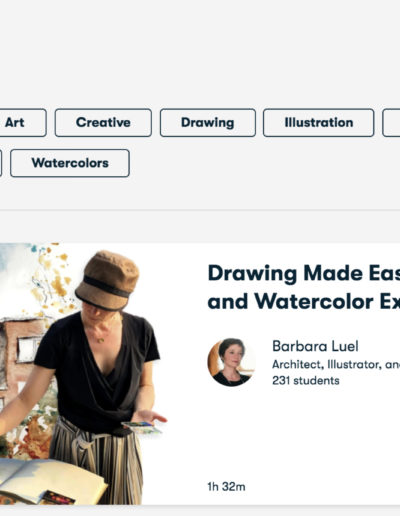Click the open sketchbook in course image
The width and height of the screenshot is (400, 516).
click(x=50, y=480)
